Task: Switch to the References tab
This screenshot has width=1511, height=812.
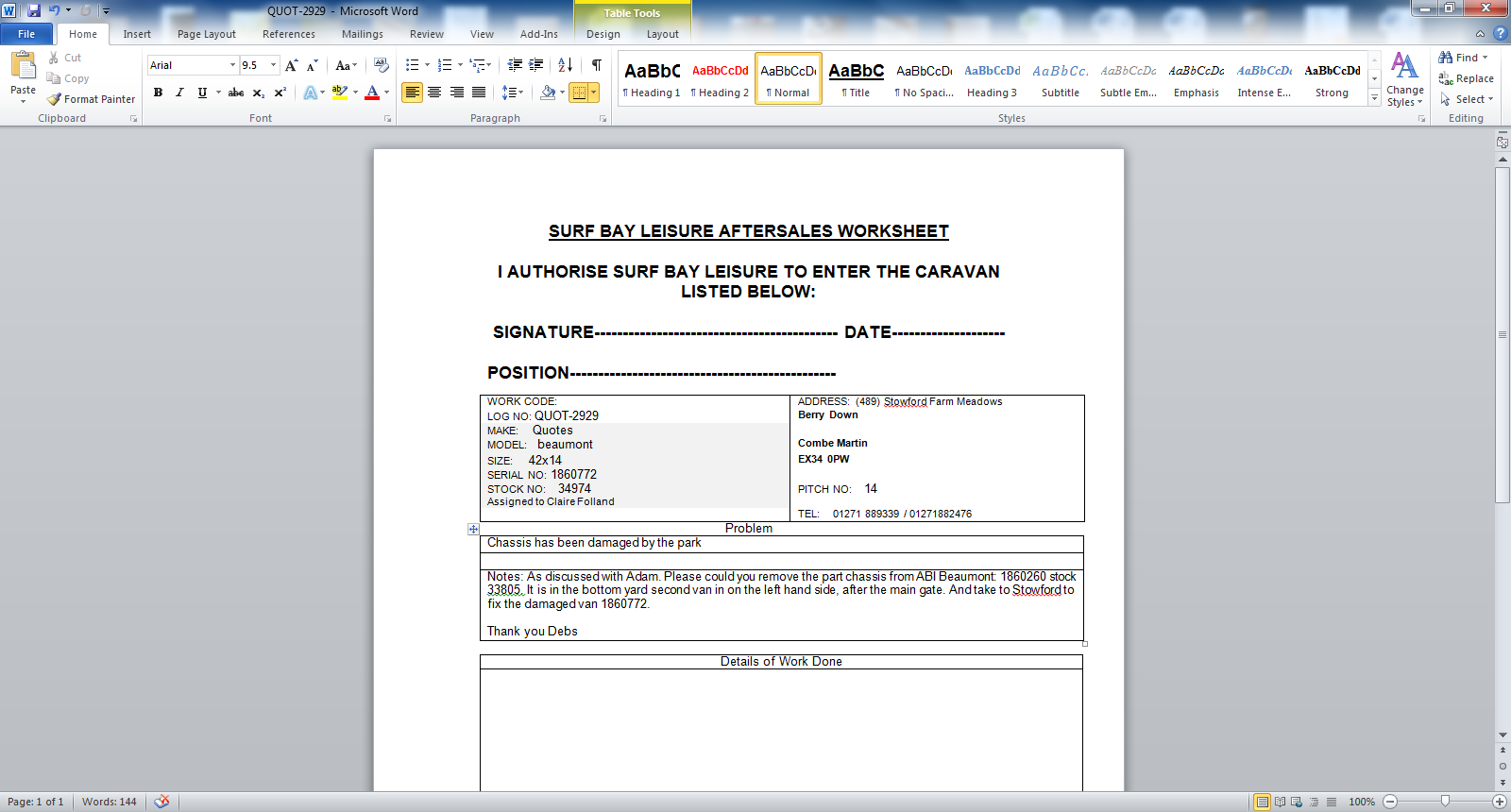Action: point(289,34)
